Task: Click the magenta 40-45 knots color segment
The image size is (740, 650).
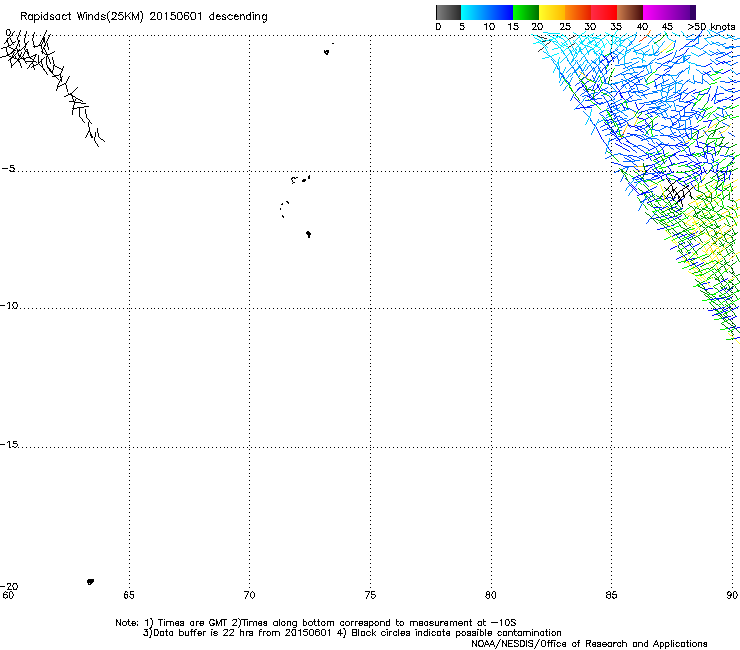Action: 656,12
